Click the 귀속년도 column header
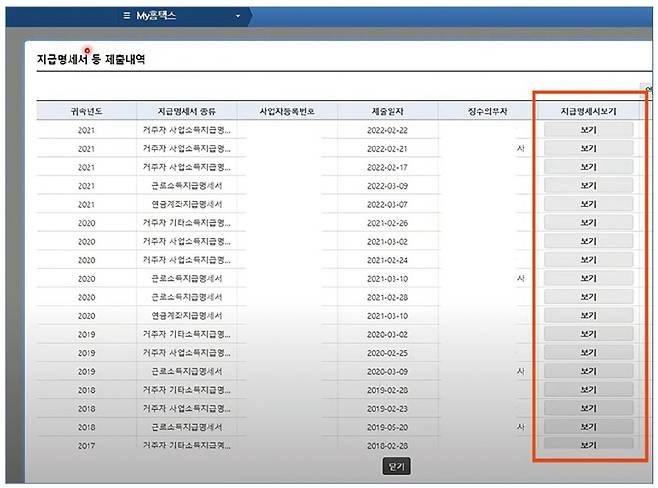Viewport: 658px width, 488px height. (x=86, y=111)
